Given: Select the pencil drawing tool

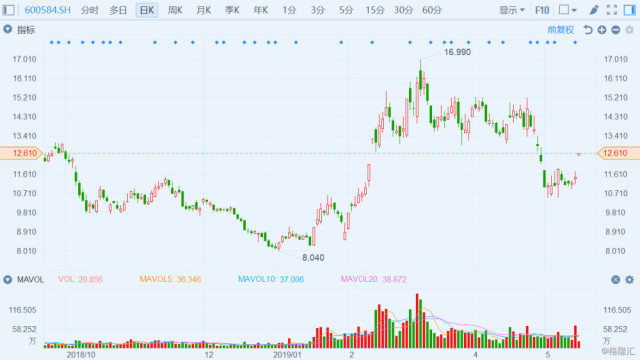Looking at the screenshot, I should [594, 10].
